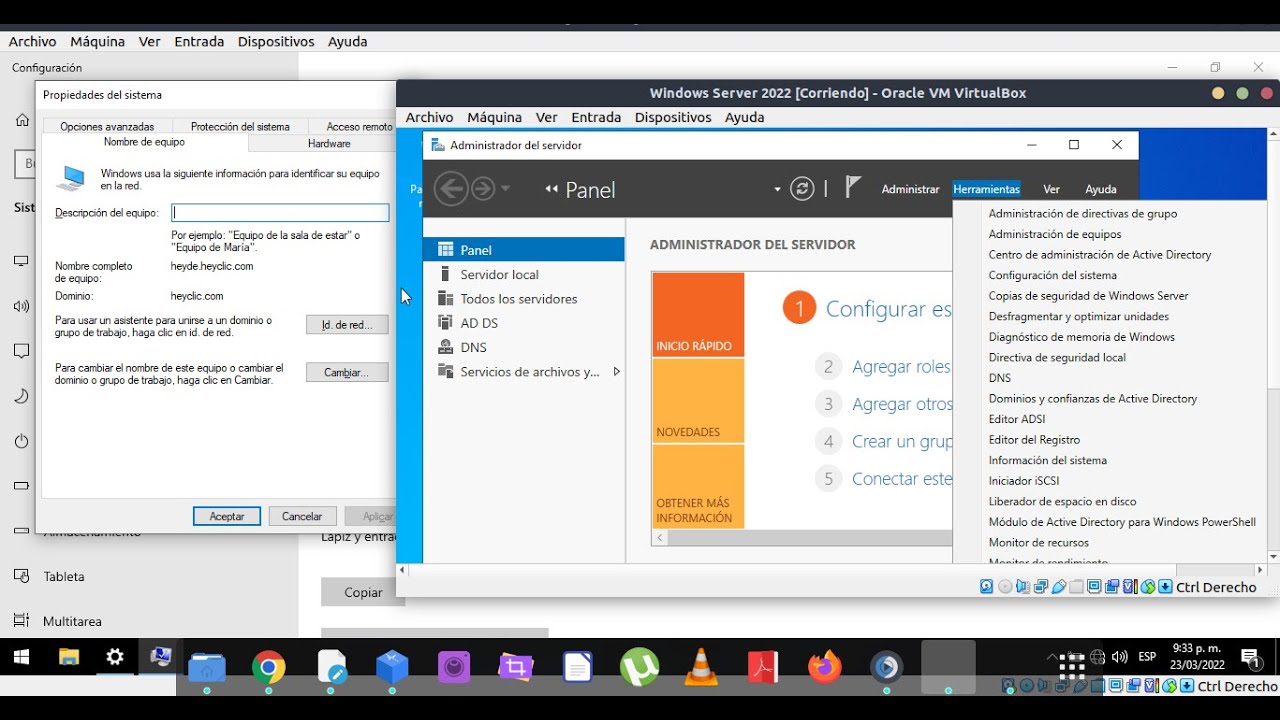Click the mouse integration icon in Windows Server 2022 window status bar

[1148, 587]
